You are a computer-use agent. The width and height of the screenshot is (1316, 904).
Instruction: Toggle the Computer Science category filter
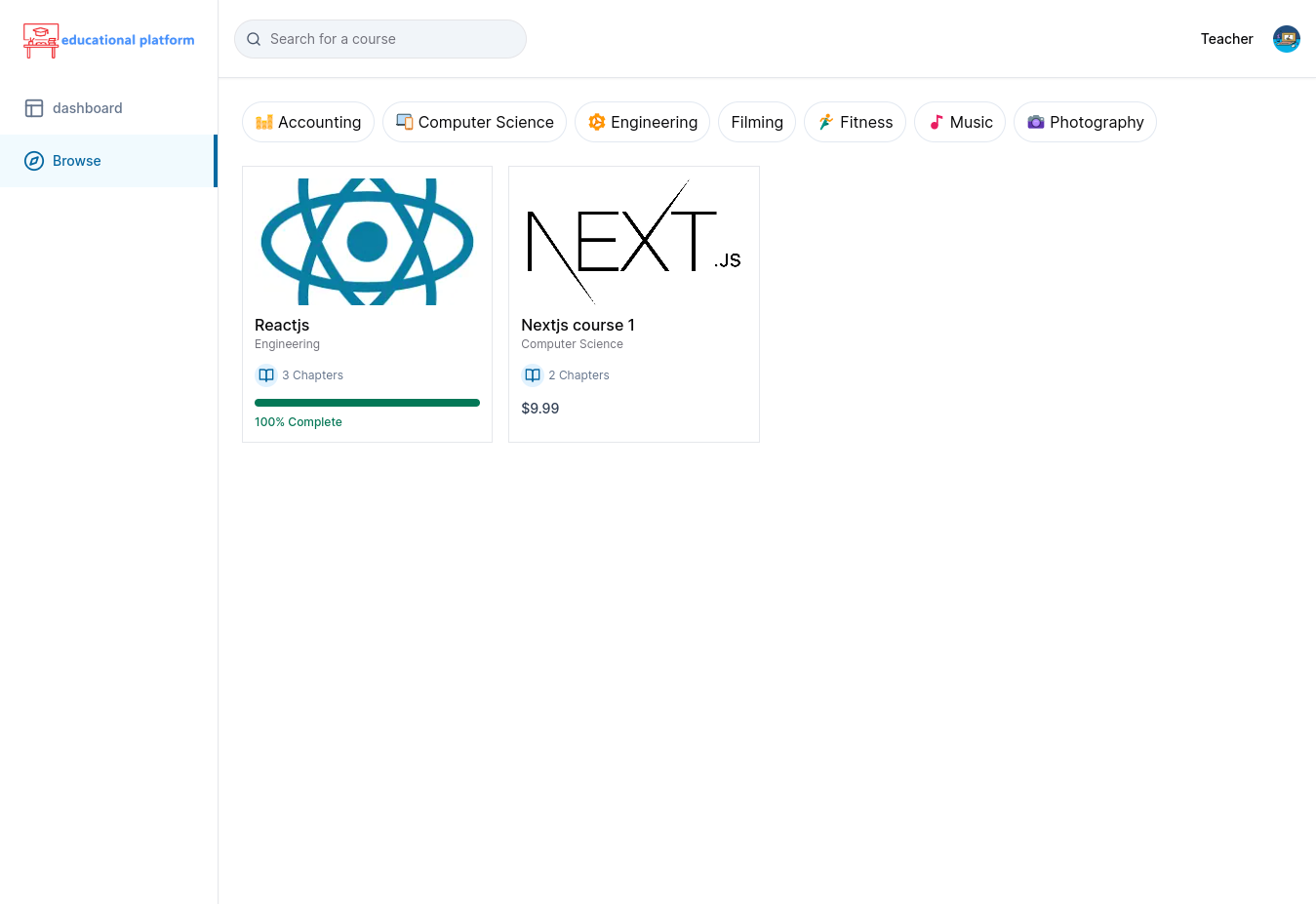[x=474, y=122]
